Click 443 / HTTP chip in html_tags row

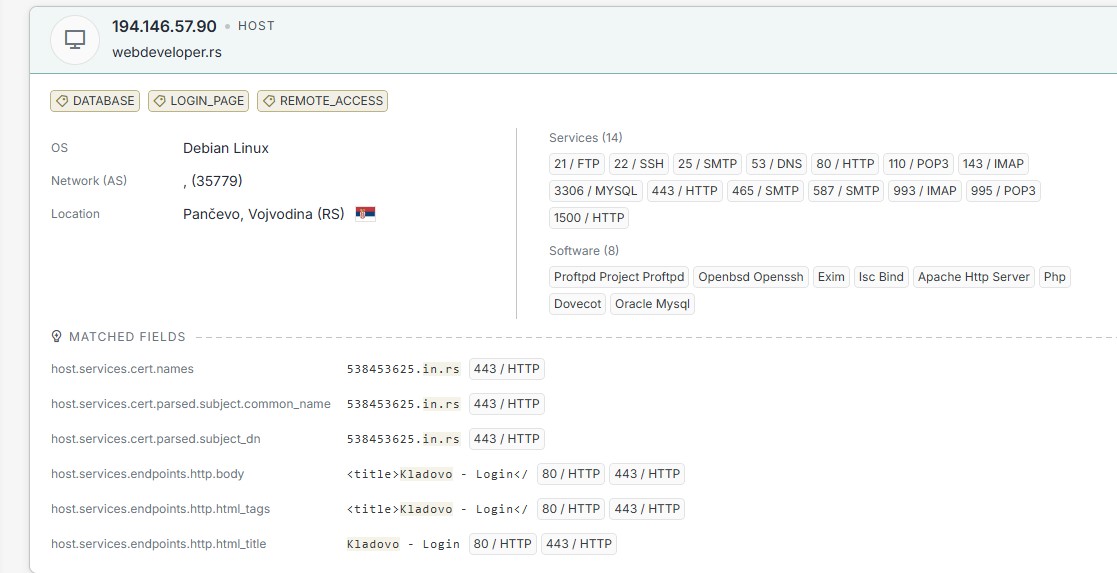point(647,509)
